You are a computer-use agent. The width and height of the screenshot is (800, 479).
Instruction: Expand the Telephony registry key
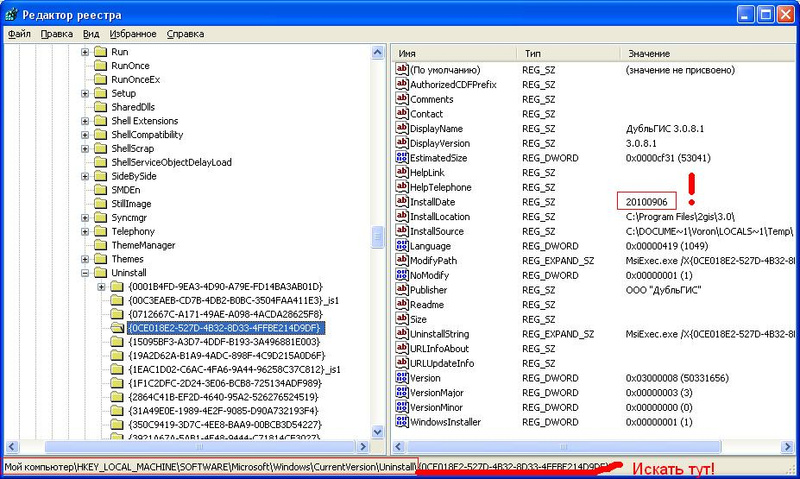[x=85, y=231]
